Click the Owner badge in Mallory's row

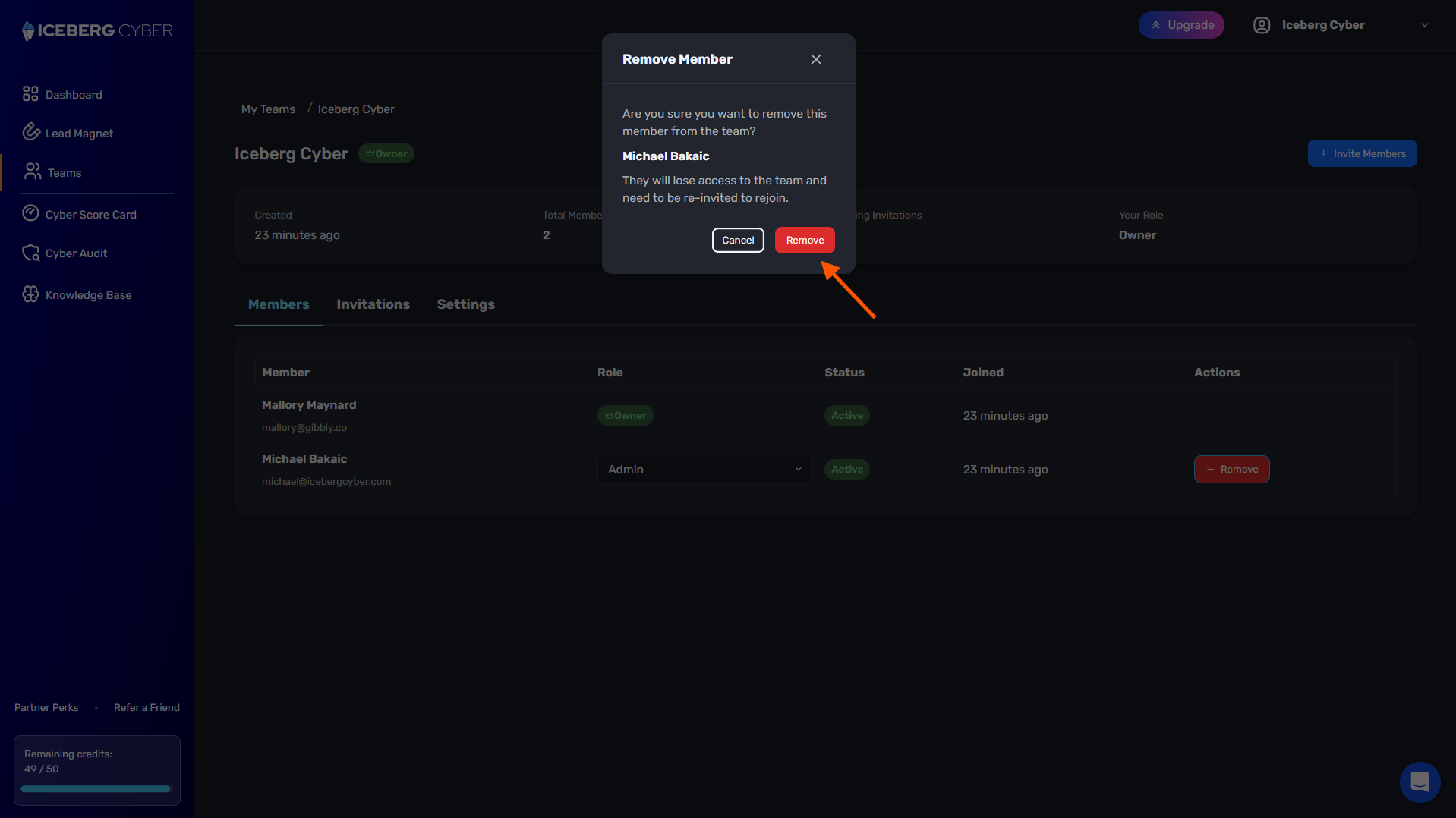(x=625, y=415)
